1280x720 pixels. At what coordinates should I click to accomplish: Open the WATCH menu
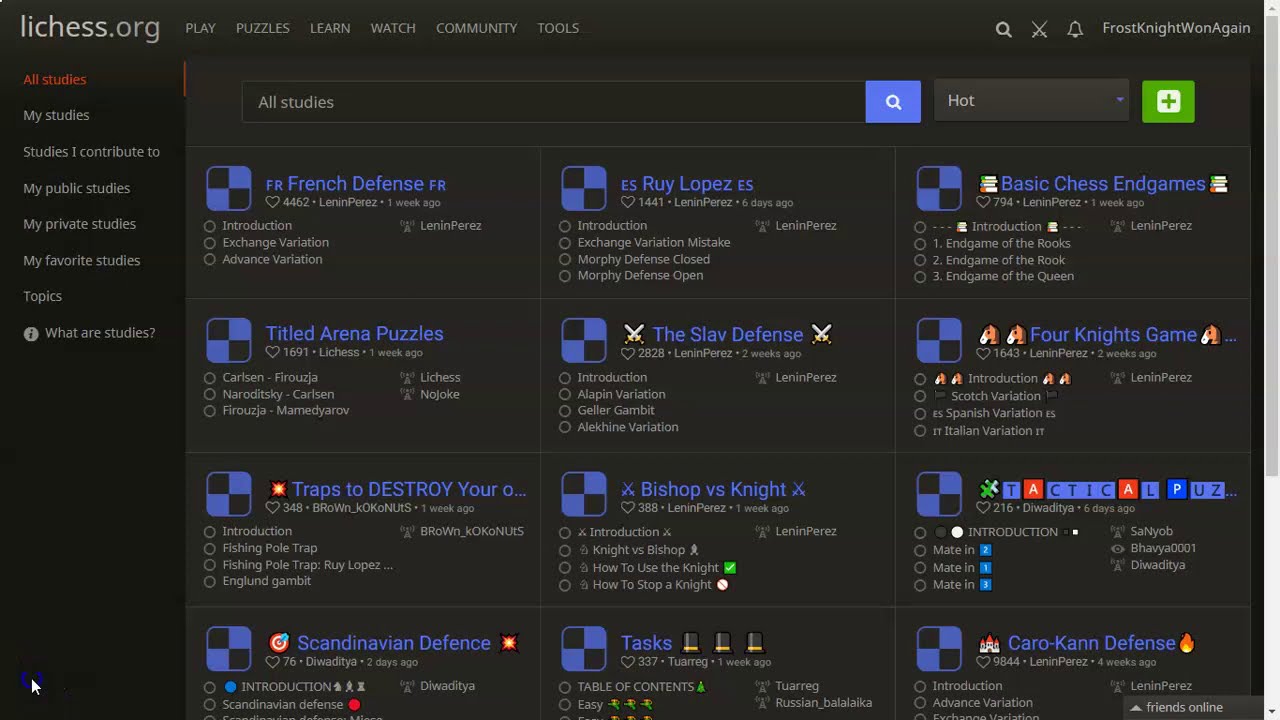[393, 28]
